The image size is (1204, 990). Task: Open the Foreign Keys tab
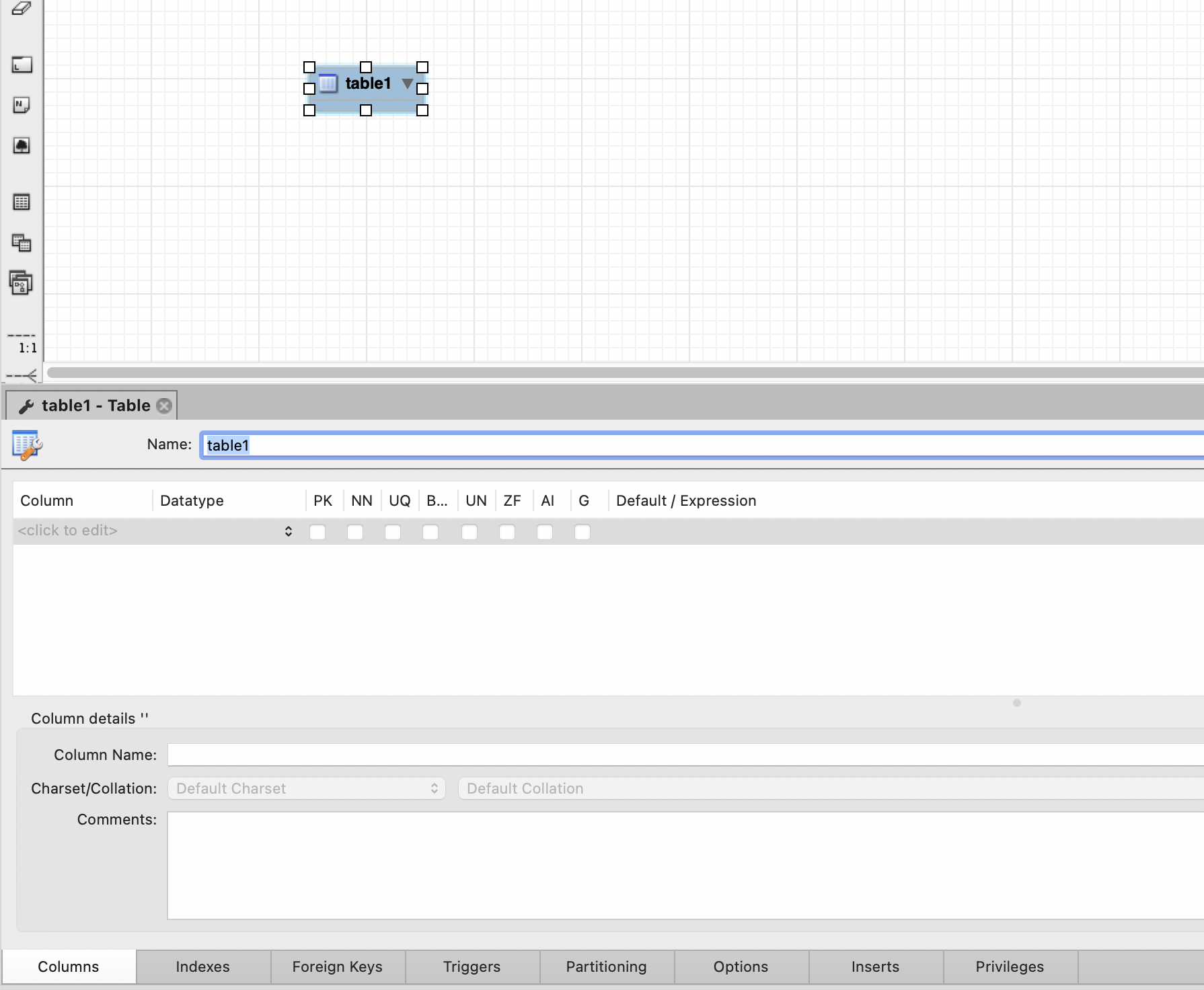[x=337, y=966]
